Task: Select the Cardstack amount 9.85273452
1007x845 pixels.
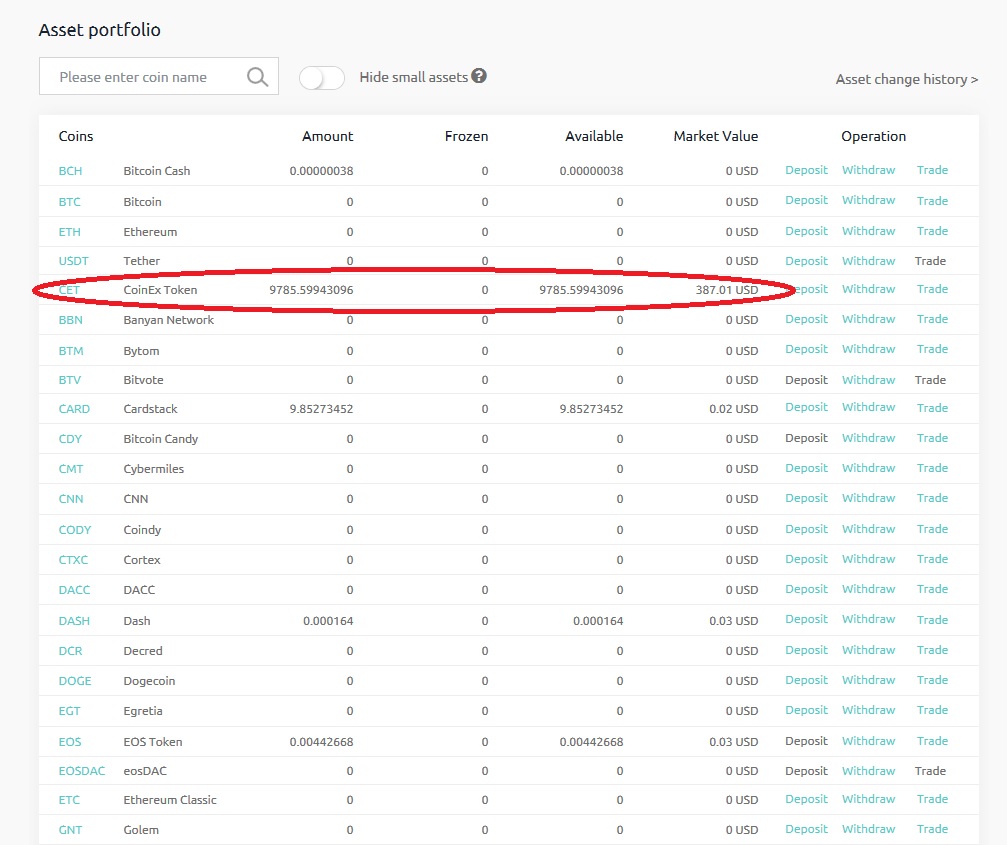Action: 321,409
